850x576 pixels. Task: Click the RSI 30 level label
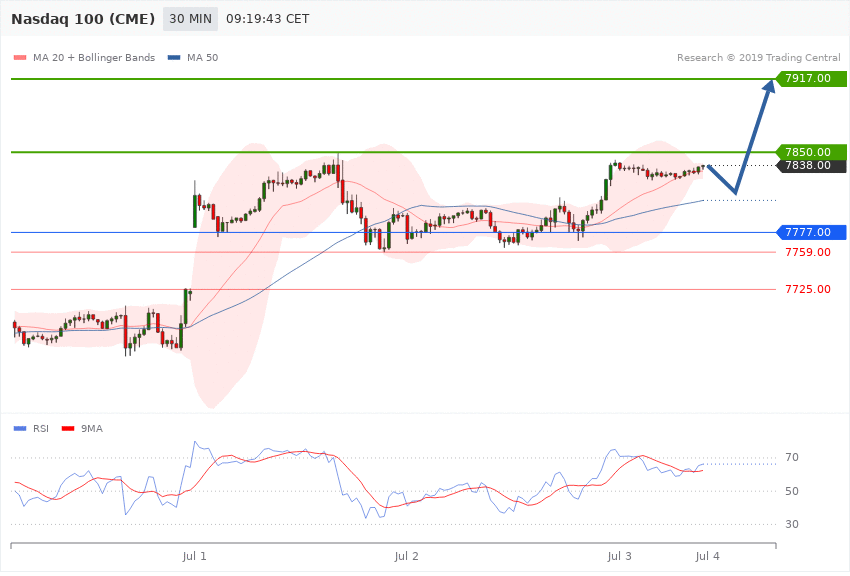(792, 525)
